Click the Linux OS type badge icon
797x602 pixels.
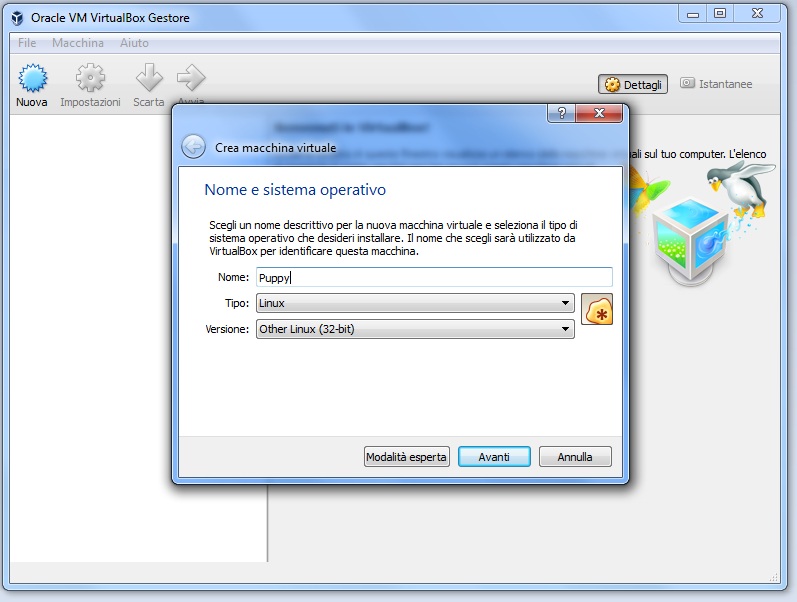[596, 311]
